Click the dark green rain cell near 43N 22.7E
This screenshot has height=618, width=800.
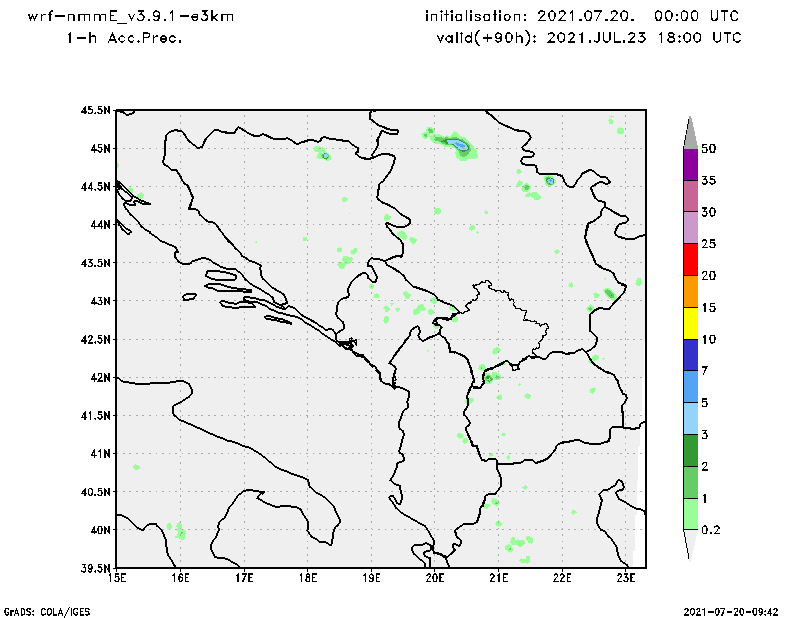(609, 293)
